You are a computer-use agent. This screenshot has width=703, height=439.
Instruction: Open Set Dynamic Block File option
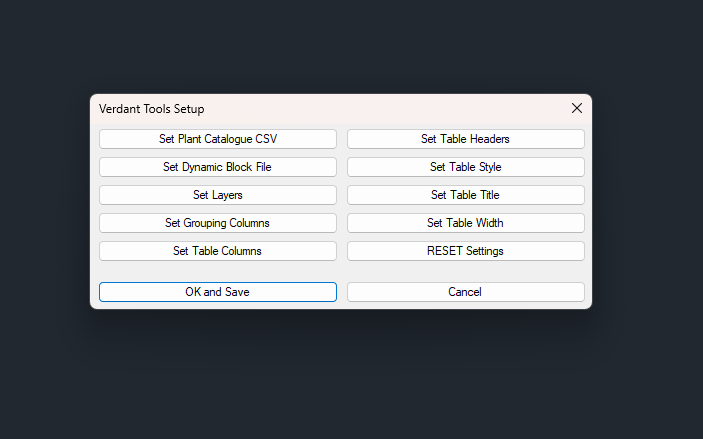(x=217, y=167)
